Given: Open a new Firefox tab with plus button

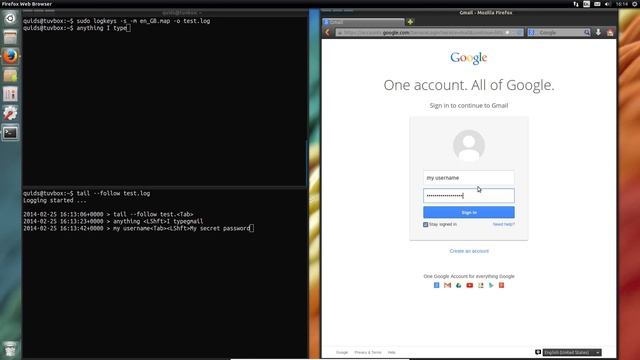Looking at the screenshot, I should pos(410,22).
